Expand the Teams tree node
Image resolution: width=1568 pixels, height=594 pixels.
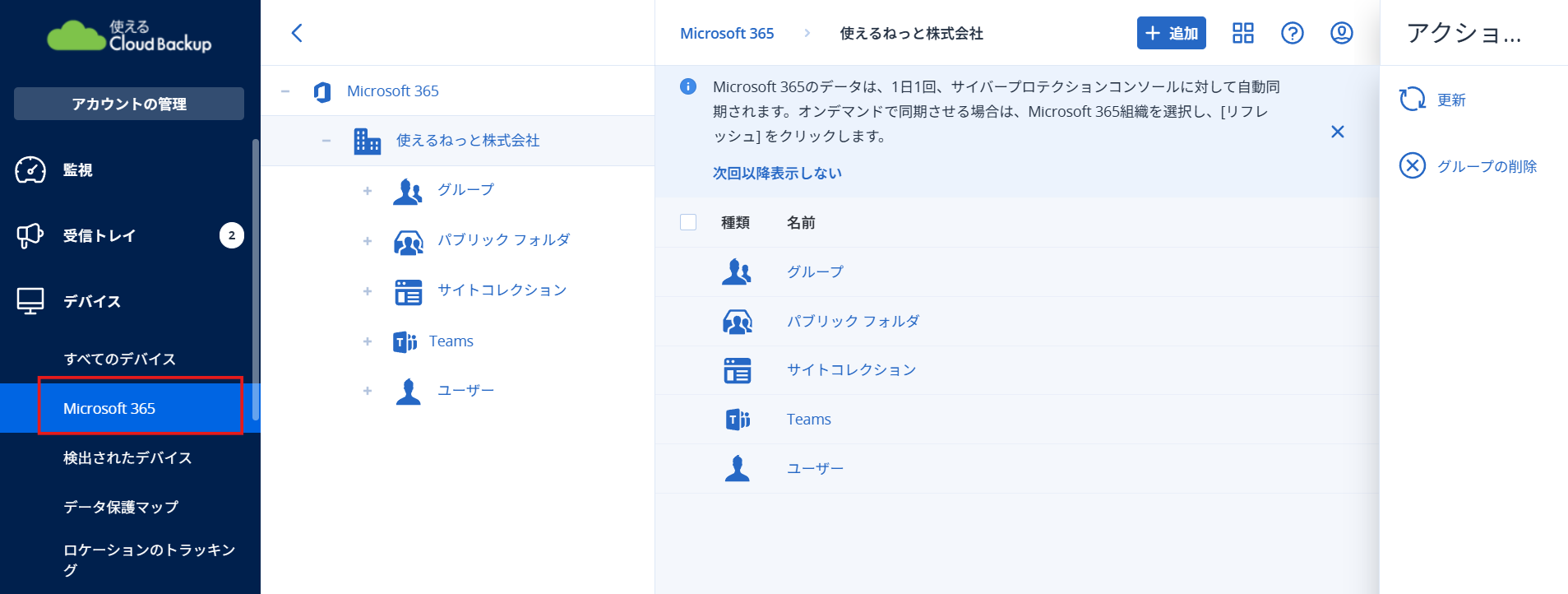[x=368, y=341]
